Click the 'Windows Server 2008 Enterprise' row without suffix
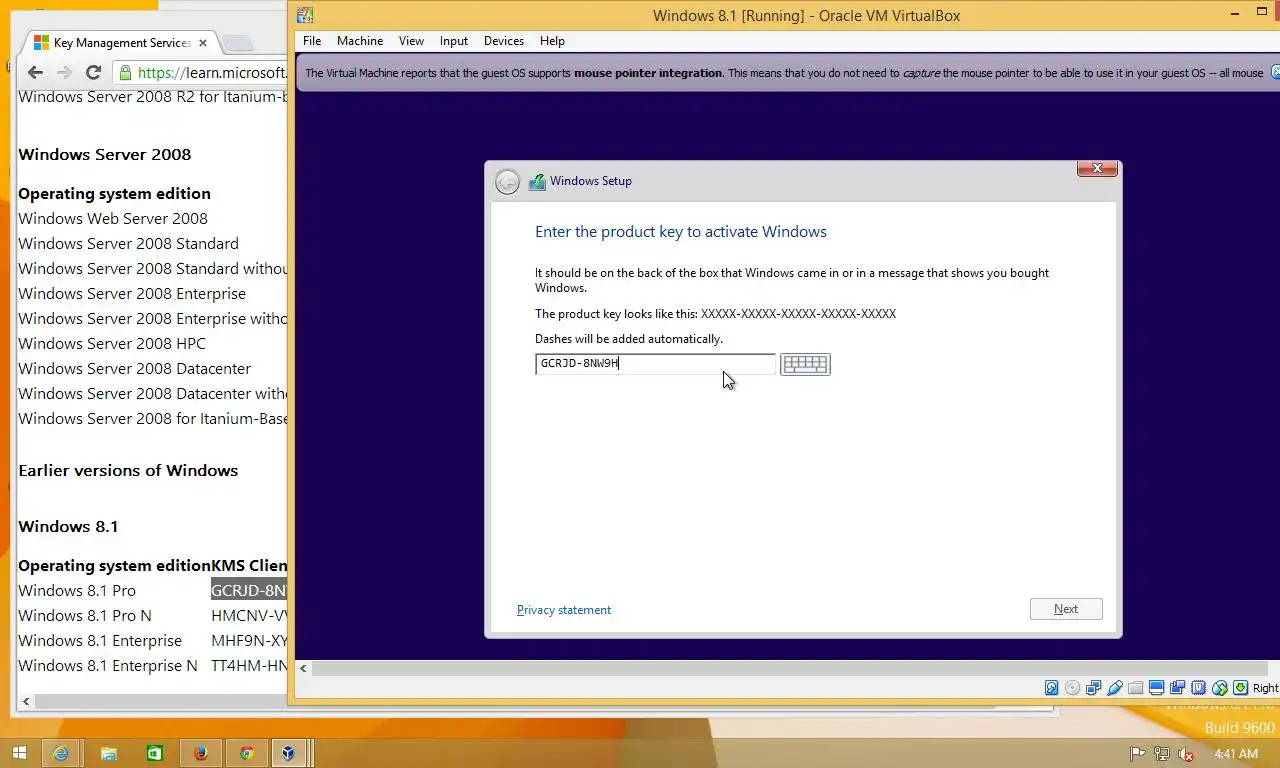The height and width of the screenshot is (768, 1280). [132, 294]
